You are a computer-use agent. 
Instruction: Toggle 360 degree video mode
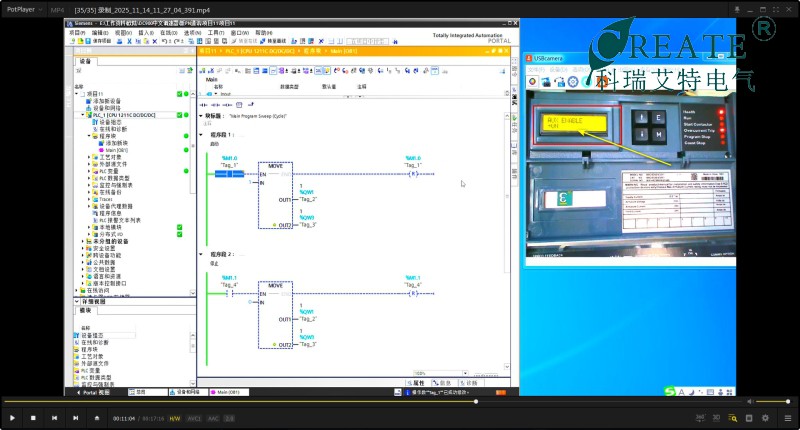click(700, 418)
